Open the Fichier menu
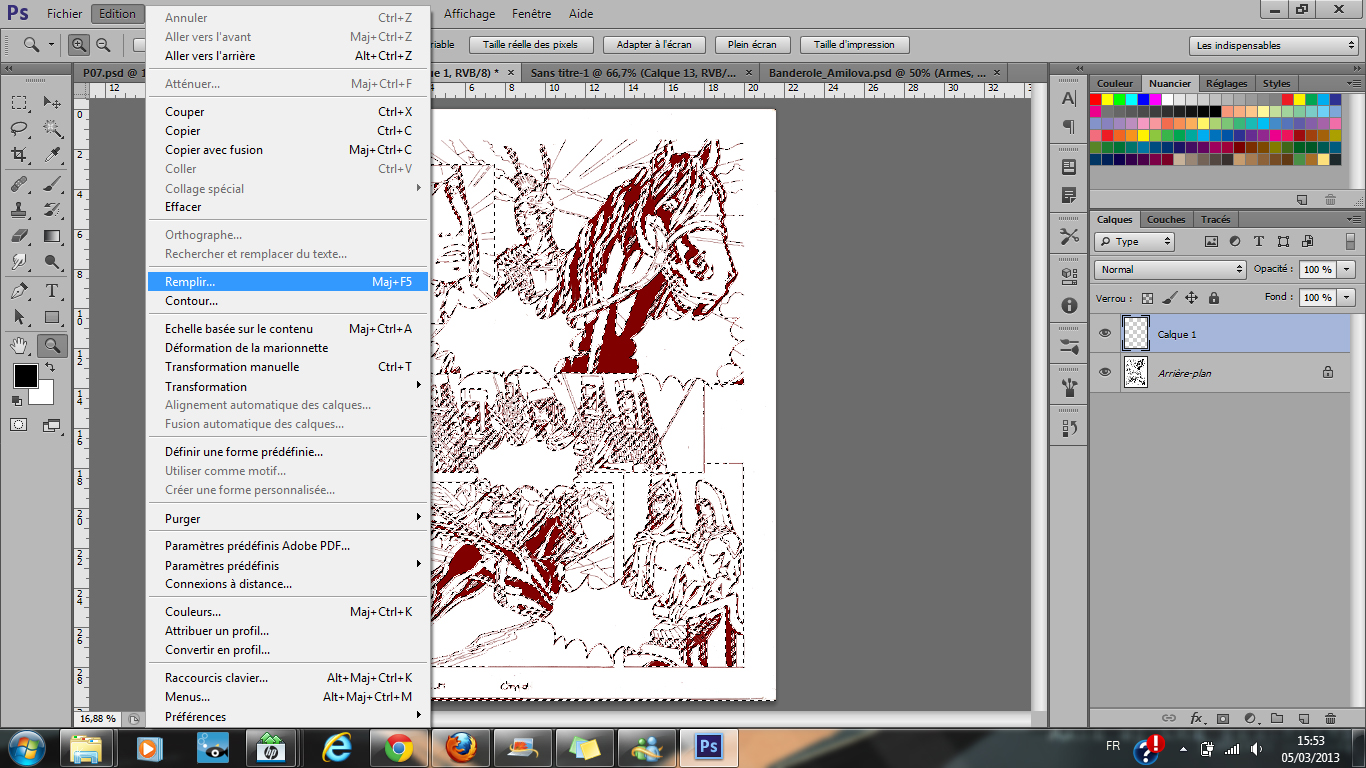The width and height of the screenshot is (1366, 768). point(65,14)
